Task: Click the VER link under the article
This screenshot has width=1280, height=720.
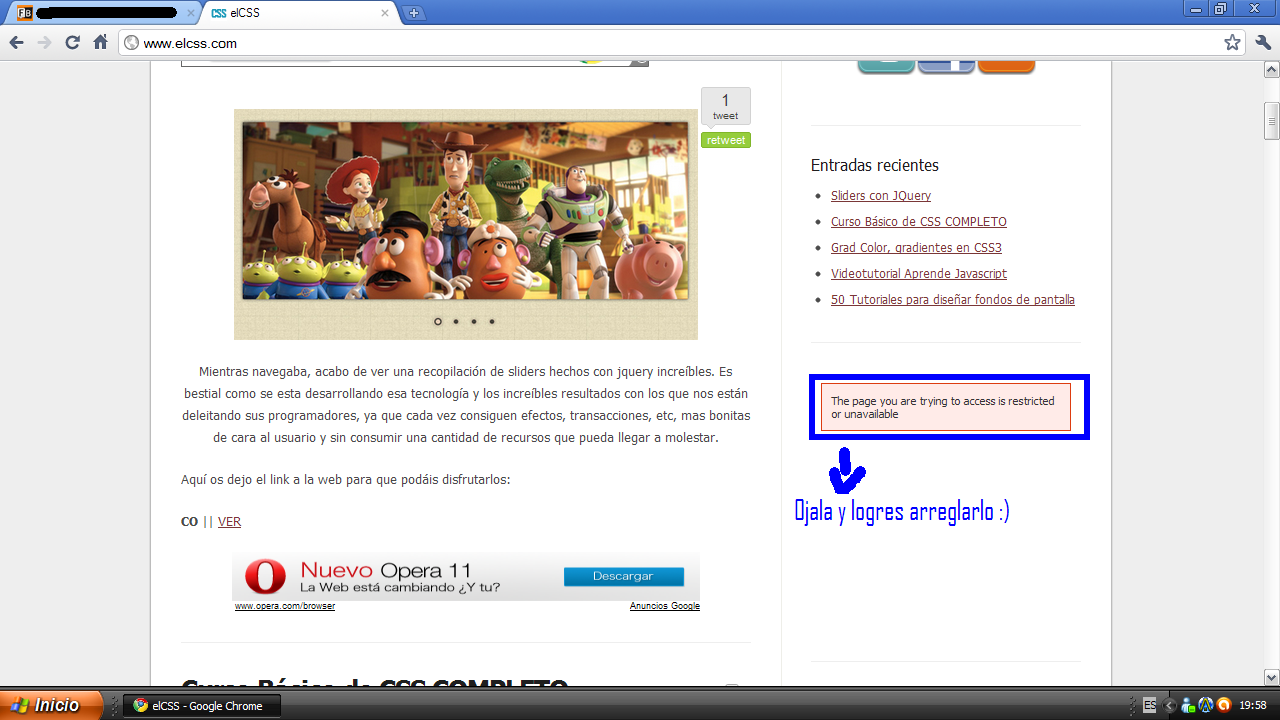Action: click(x=229, y=522)
